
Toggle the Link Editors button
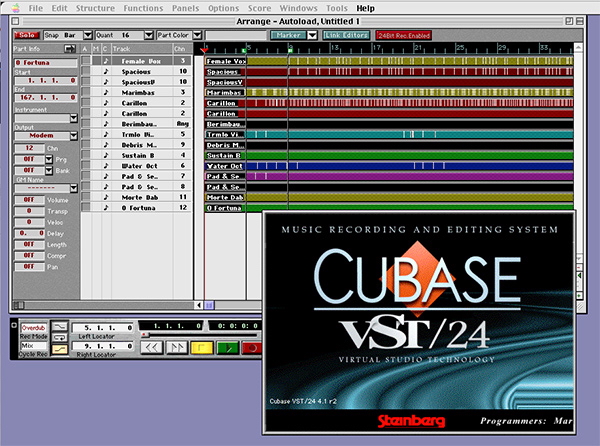tap(346, 35)
